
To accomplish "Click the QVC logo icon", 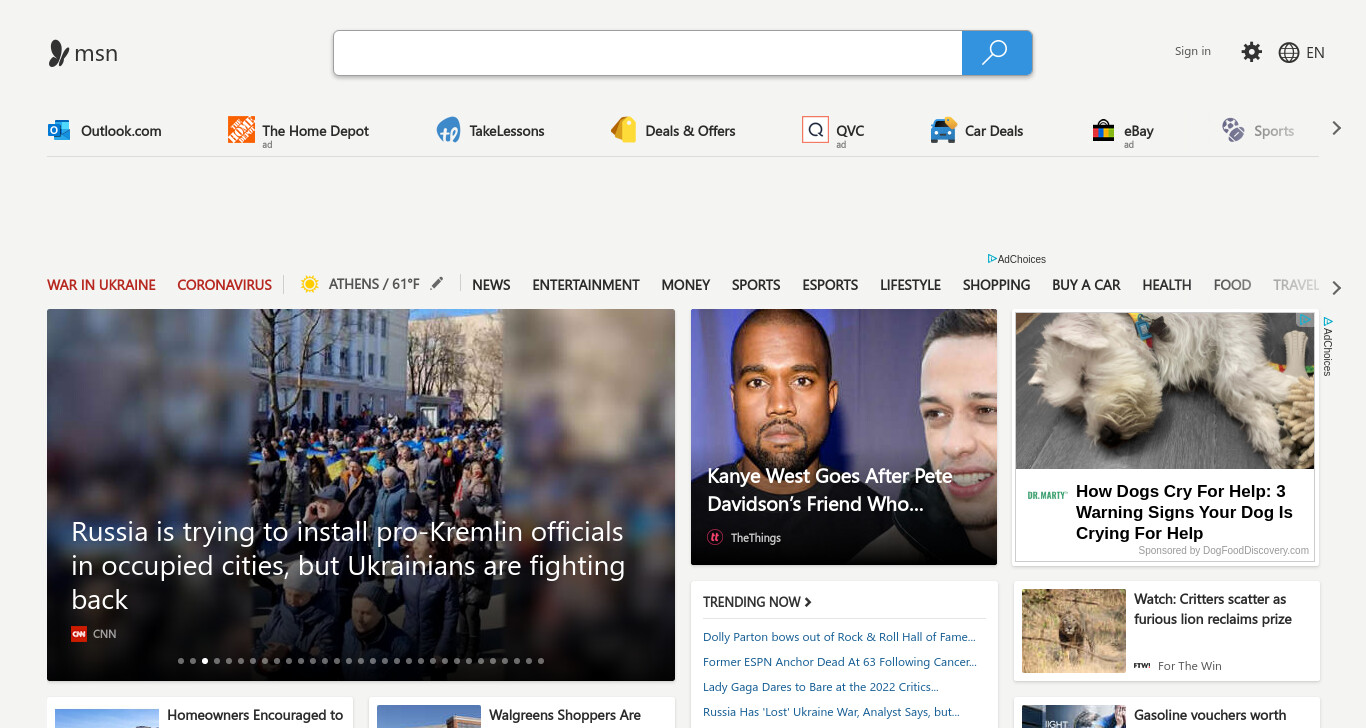I will click(815, 130).
